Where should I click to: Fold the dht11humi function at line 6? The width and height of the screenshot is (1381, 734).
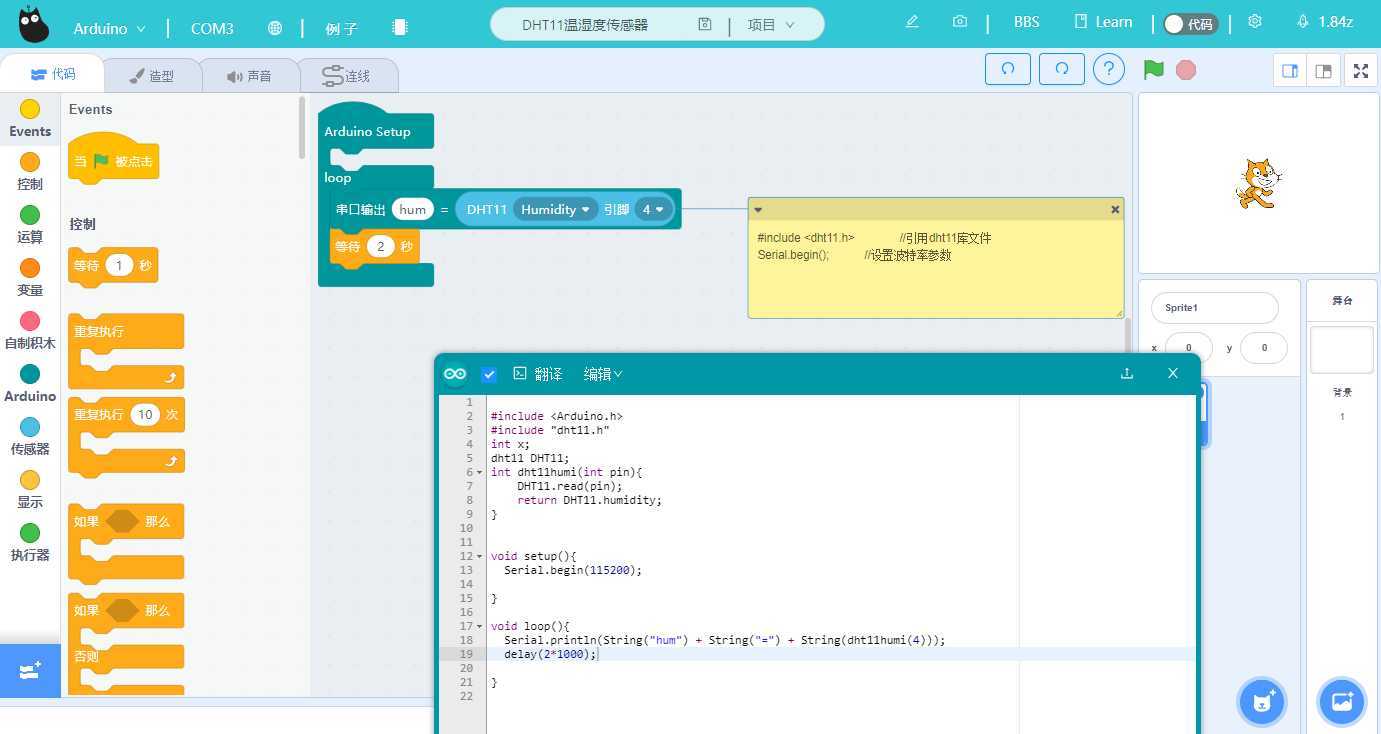pos(479,472)
